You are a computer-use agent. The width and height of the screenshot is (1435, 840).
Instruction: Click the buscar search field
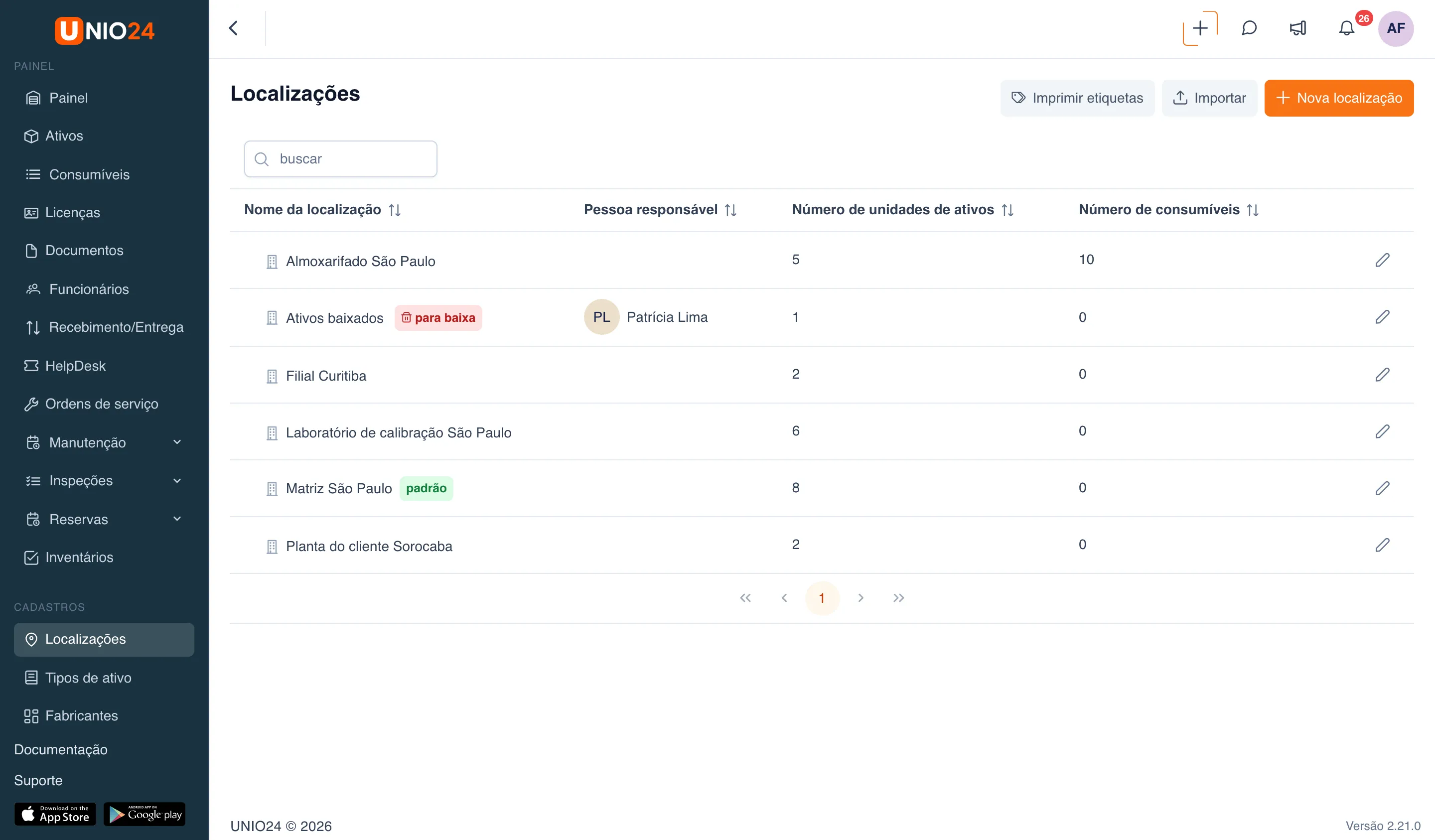340,159
